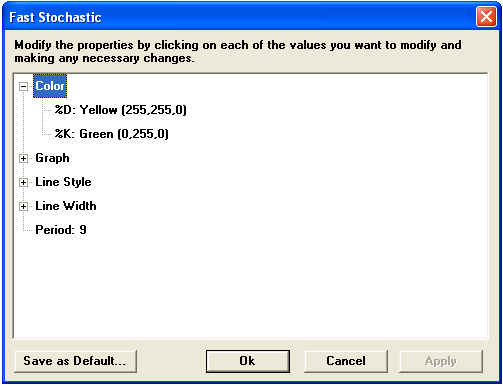The image size is (503, 386).
Task: Expand the Line Width node
Action: [x=23, y=206]
